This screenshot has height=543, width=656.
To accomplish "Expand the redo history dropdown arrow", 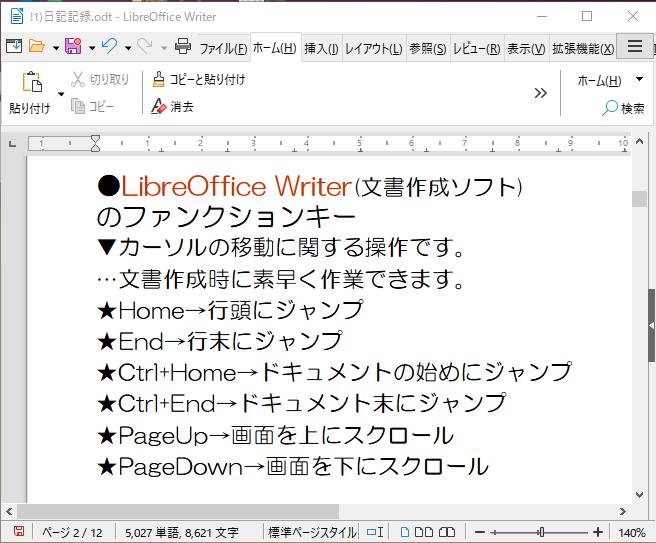I will coord(164,48).
